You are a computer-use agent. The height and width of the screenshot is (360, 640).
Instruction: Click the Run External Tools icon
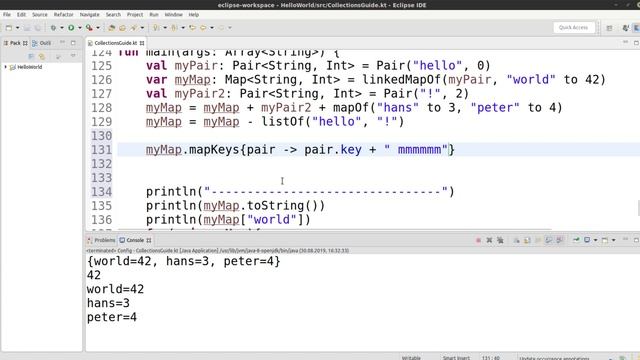pyautogui.click(x=89, y=28)
